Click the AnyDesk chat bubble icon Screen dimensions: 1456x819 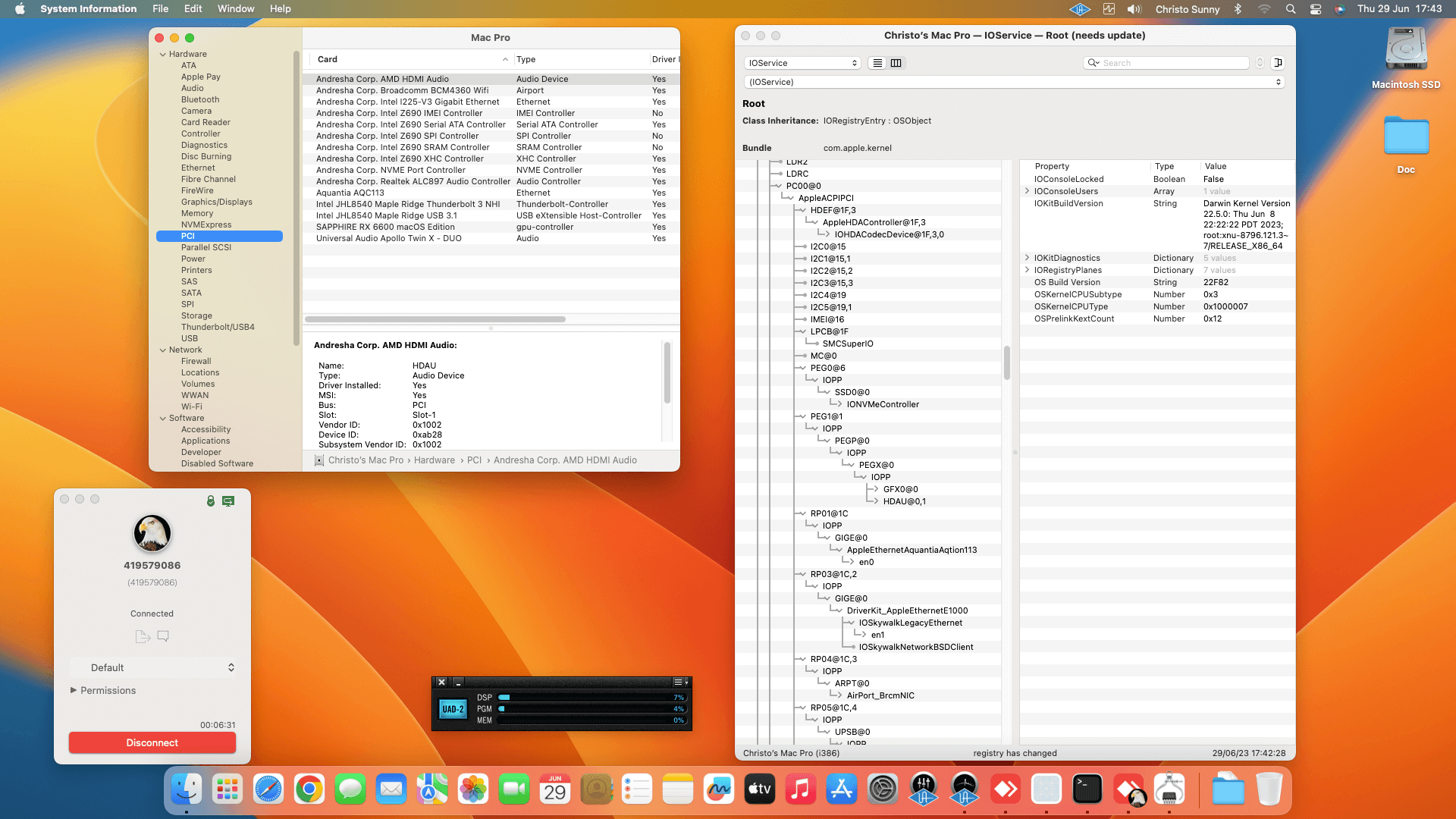(x=163, y=636)
